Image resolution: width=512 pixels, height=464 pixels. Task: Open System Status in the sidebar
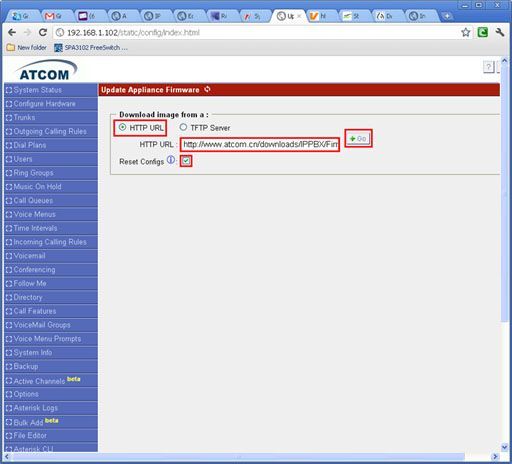(51, 90)
